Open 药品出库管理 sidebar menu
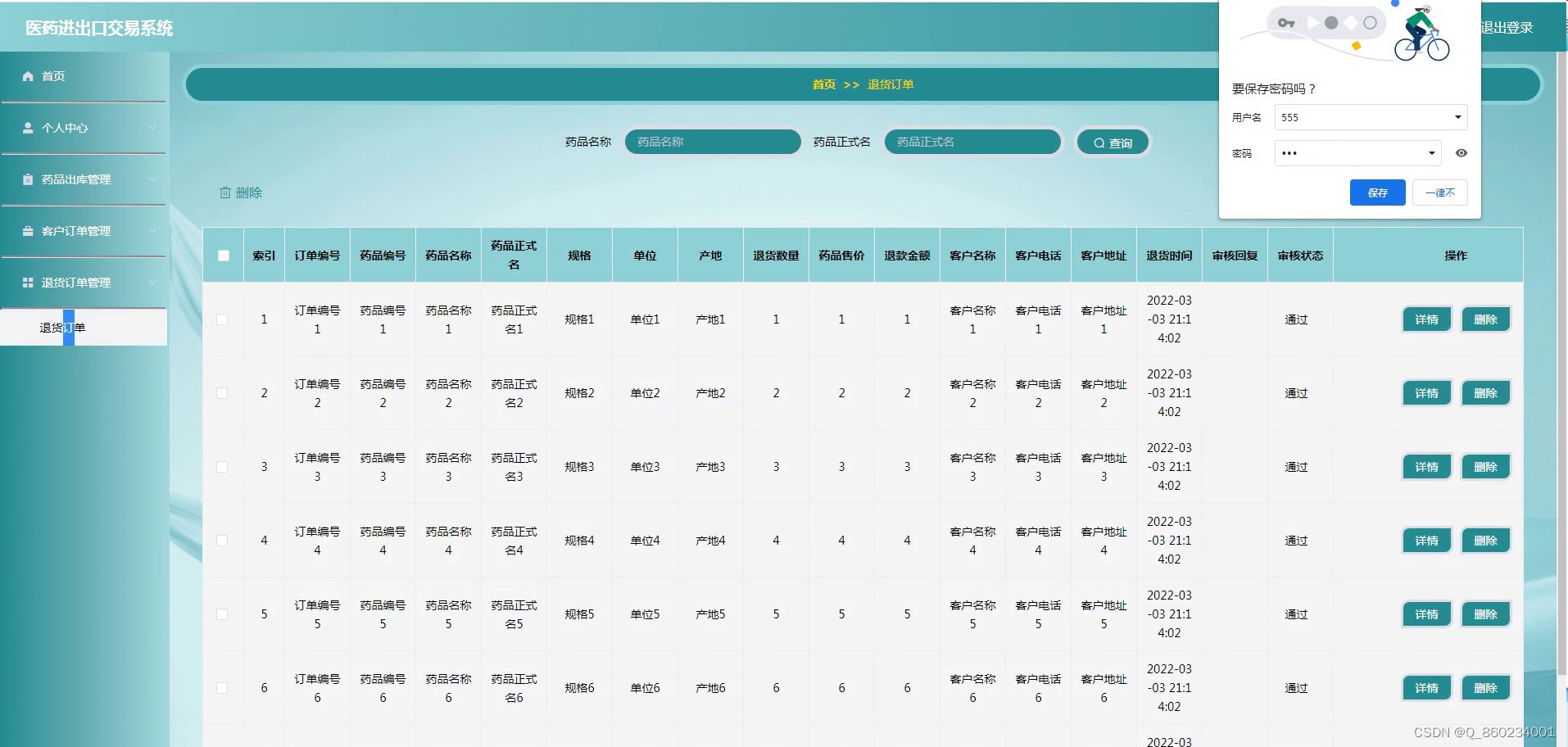The height and width of the screenshot is (747, 1568). [x=84, y=179]
